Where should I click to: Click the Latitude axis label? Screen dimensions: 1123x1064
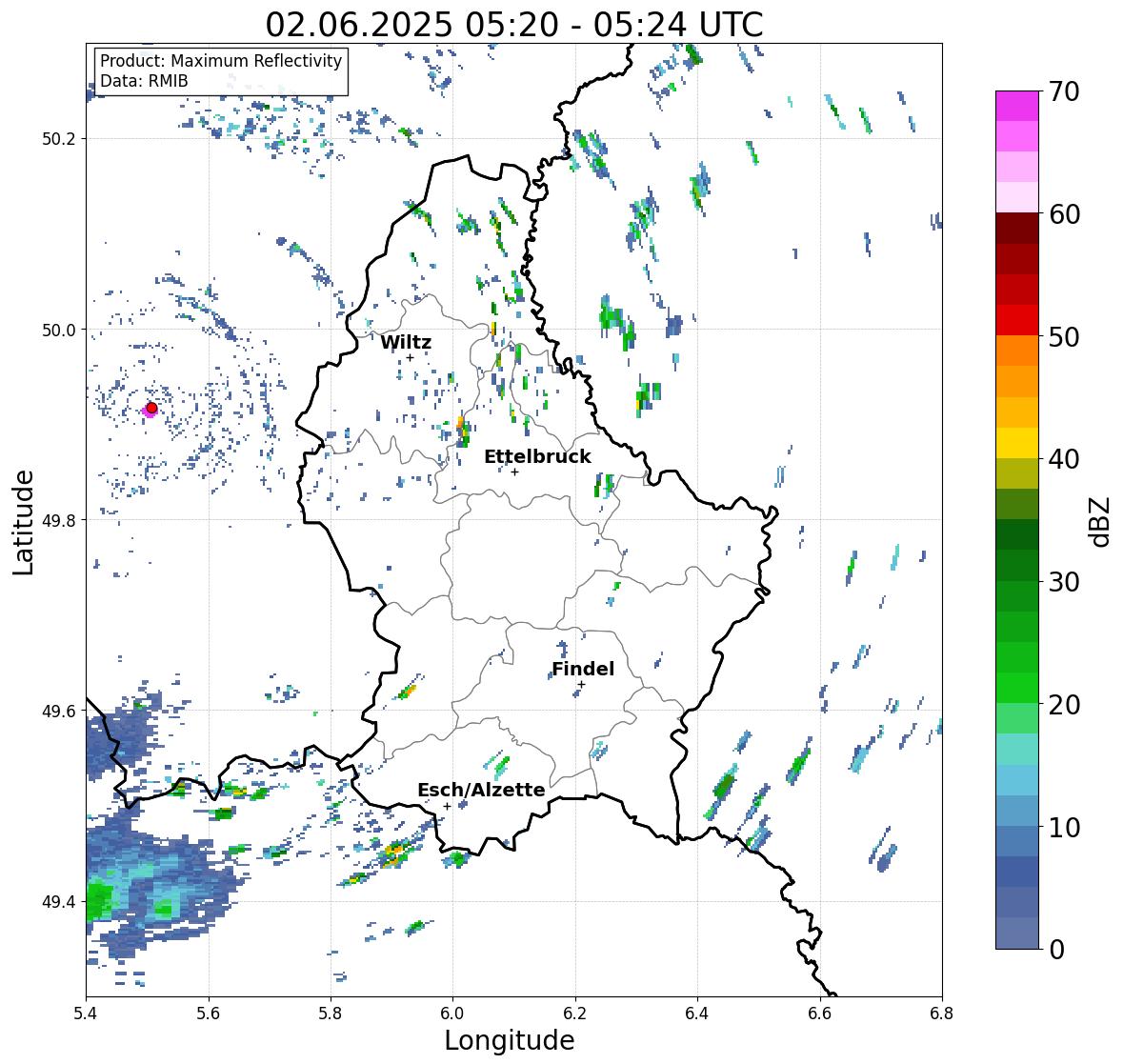(x=23, y=522)
